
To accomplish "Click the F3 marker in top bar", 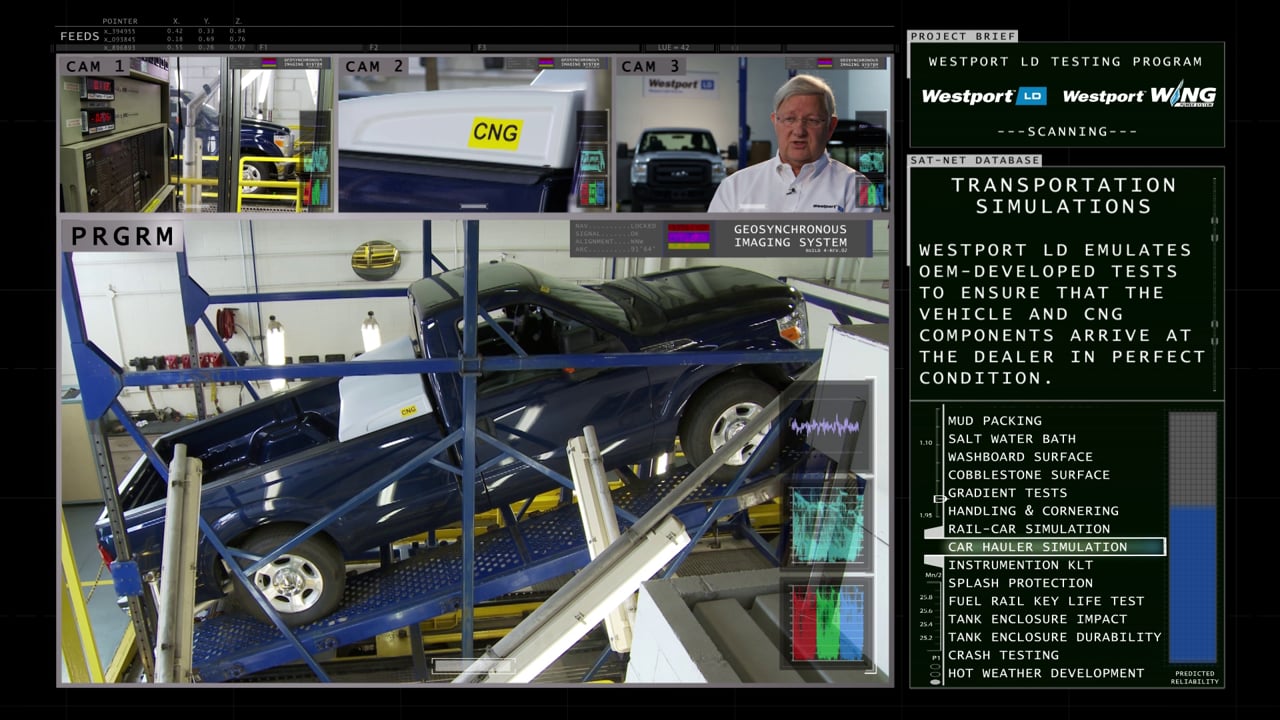I will tap(482, 47).
